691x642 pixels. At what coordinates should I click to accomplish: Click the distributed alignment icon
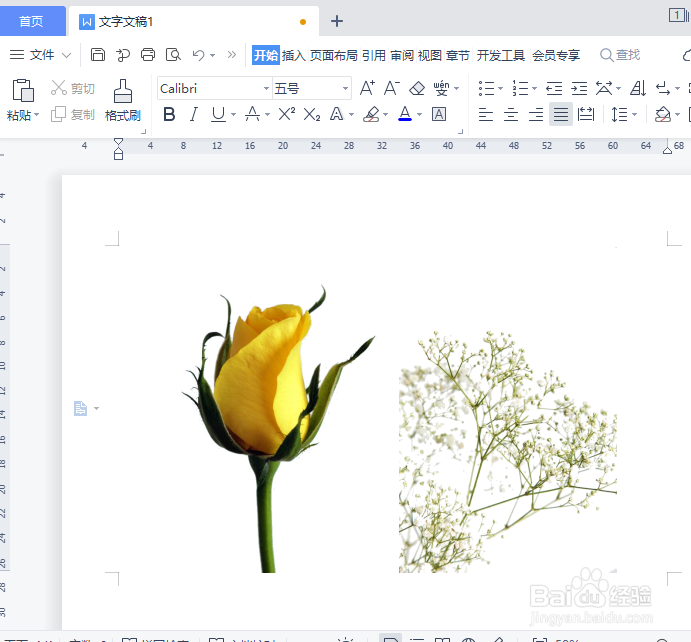coord(586,115)
